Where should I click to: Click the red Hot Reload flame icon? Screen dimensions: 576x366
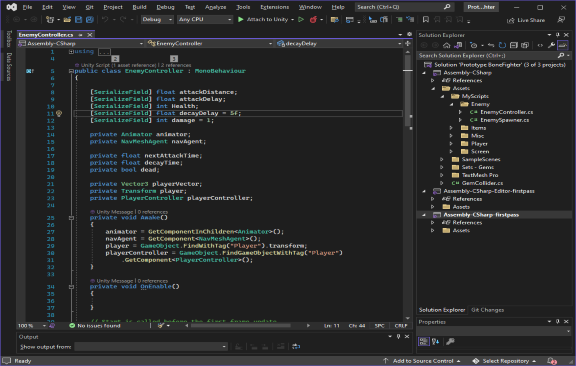click(x=313, y=19)
